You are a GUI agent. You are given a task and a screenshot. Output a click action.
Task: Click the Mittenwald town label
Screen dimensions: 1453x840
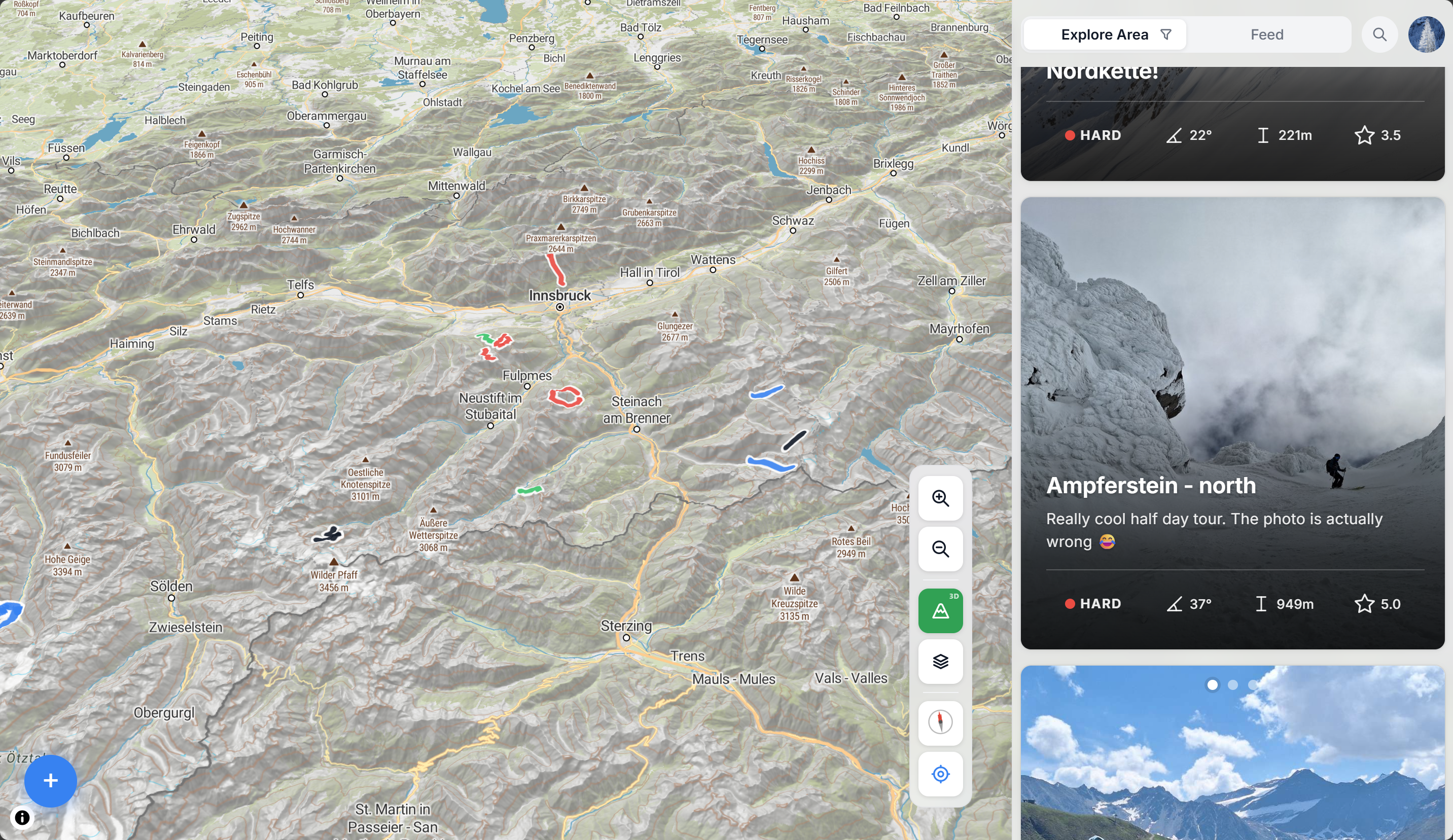click(x=456, y=186)
